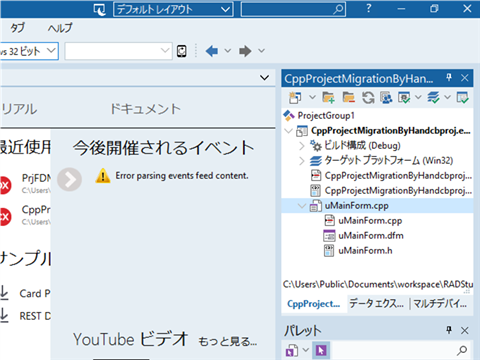The width and height of the screenshot is (480, 360).
Task: Click the mobile device preview icon
Action: (182, 51)
